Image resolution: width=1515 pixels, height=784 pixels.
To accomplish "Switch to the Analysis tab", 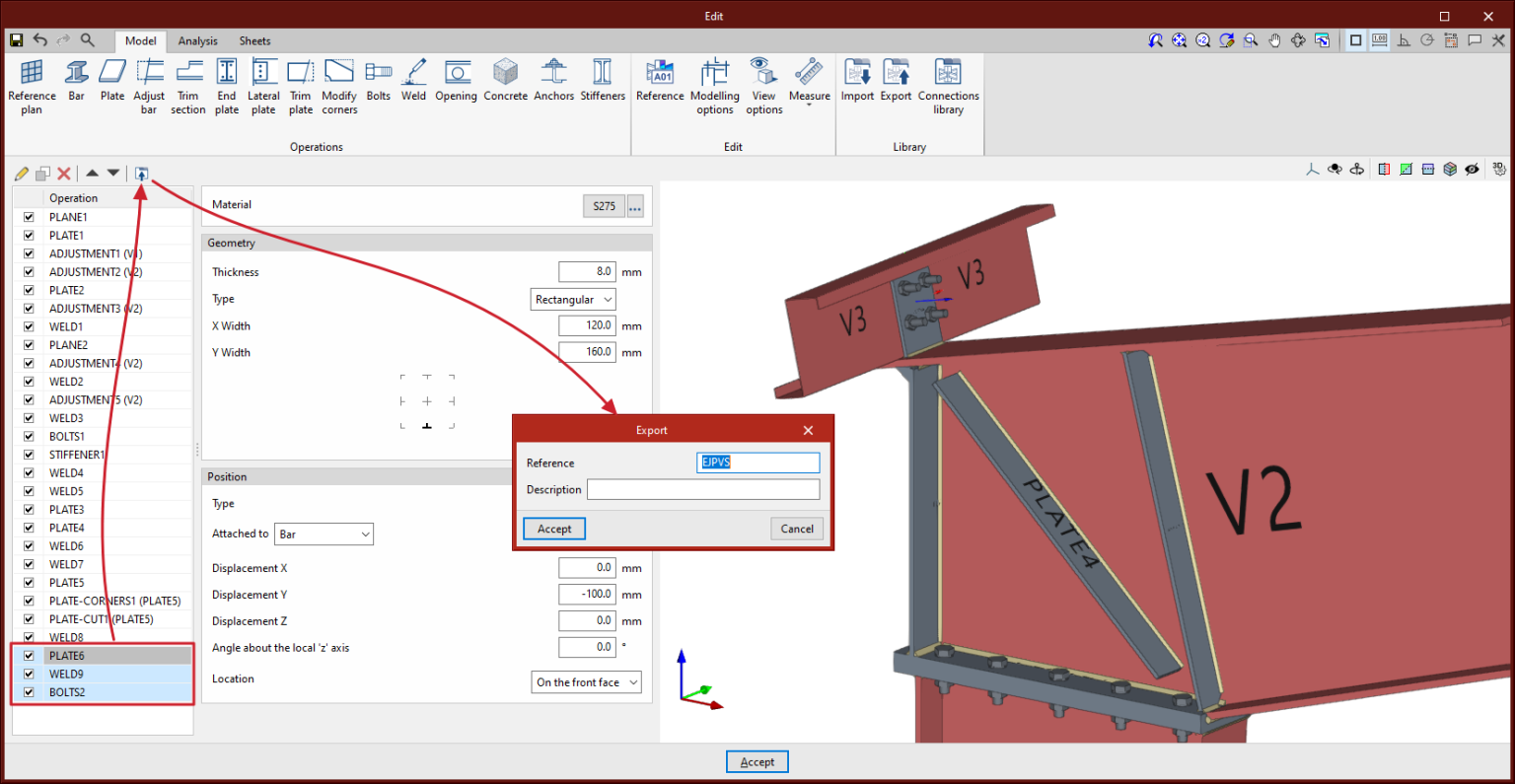I will tap(198, 41).
